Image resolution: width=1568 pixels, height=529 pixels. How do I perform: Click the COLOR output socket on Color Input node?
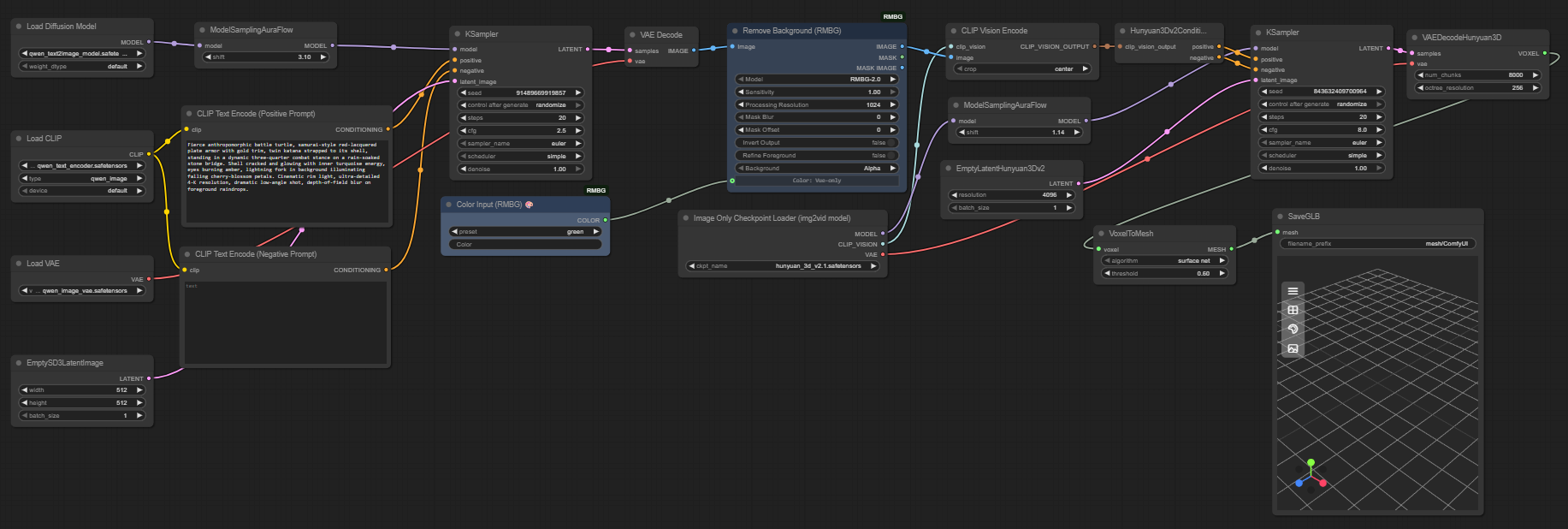[605, 220]
